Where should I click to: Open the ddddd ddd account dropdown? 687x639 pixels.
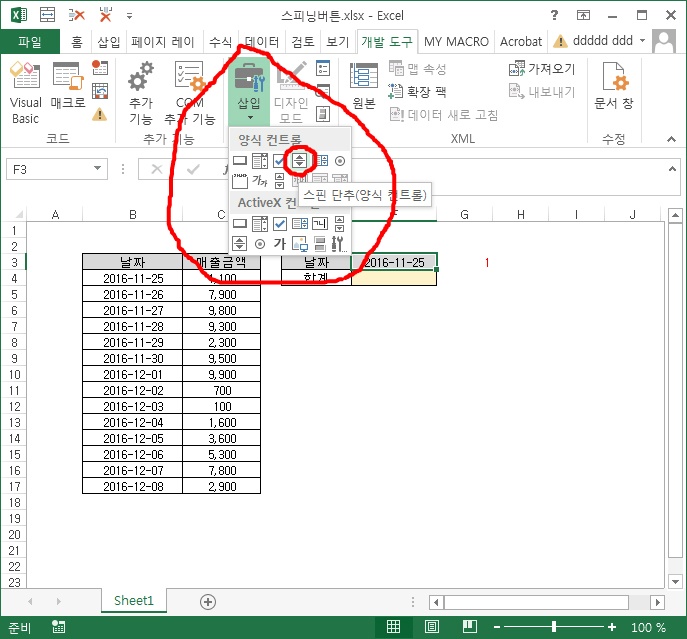tap(642, 41)
